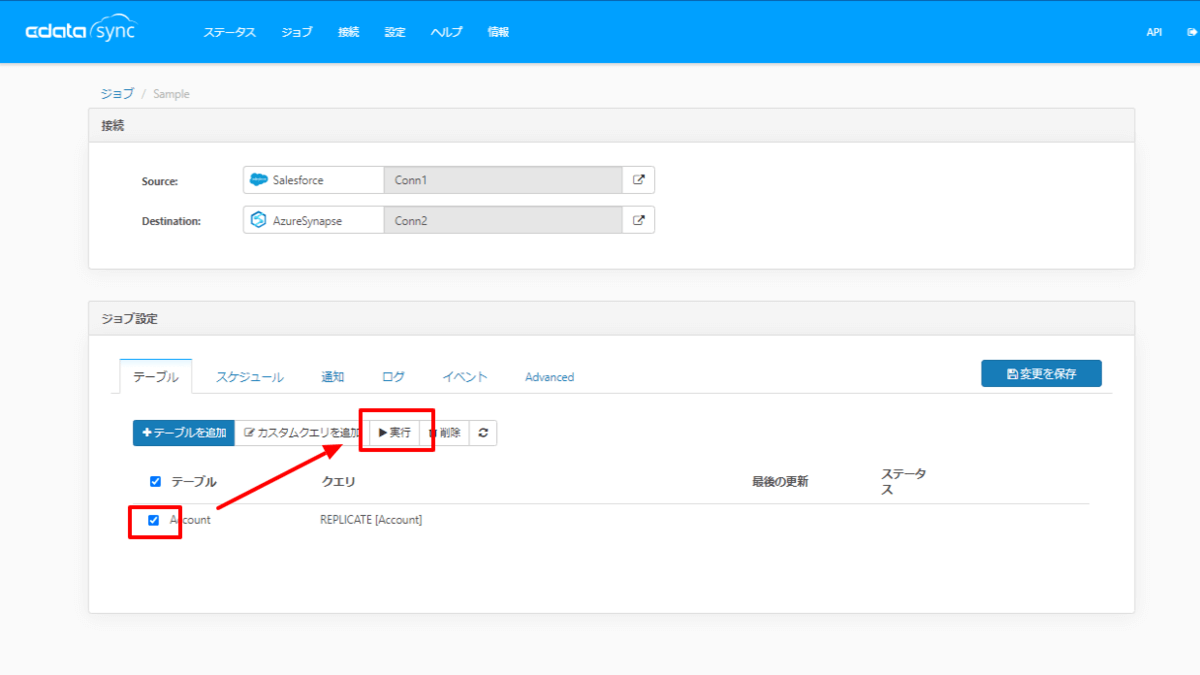Switch to the テーブル tab
Viewport: 1200px width, 675px height.
coord(156,377)
